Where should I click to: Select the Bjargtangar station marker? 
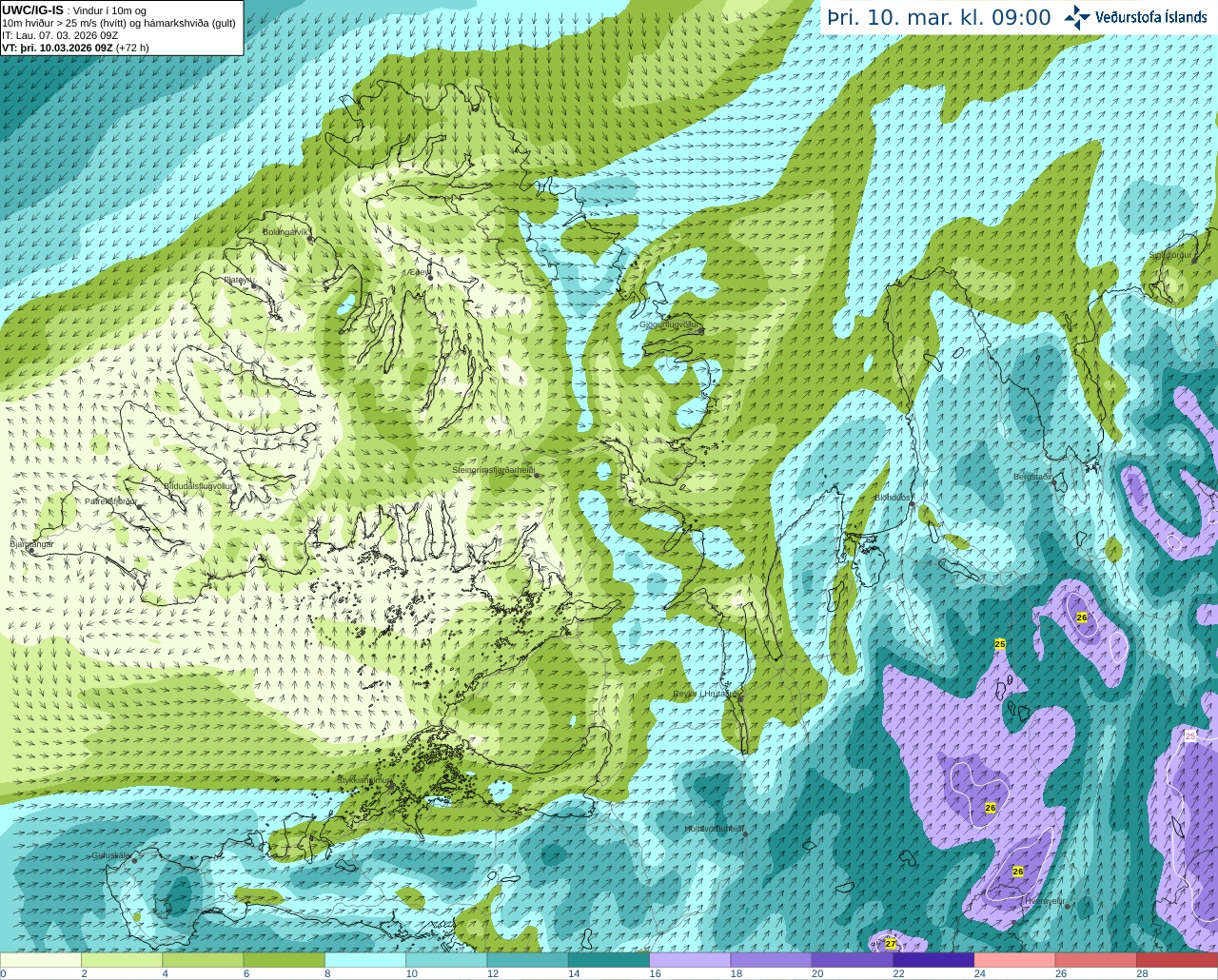pyautogui.click(x=31, y=549)
